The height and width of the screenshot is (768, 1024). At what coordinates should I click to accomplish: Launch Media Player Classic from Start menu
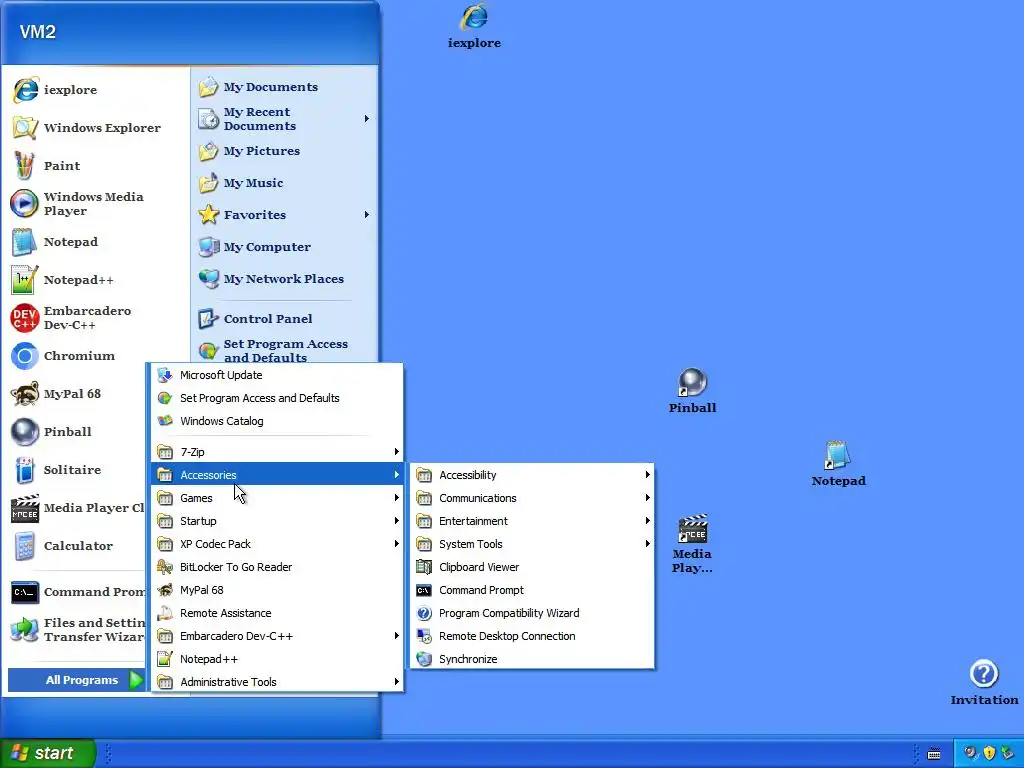point(77,507)
